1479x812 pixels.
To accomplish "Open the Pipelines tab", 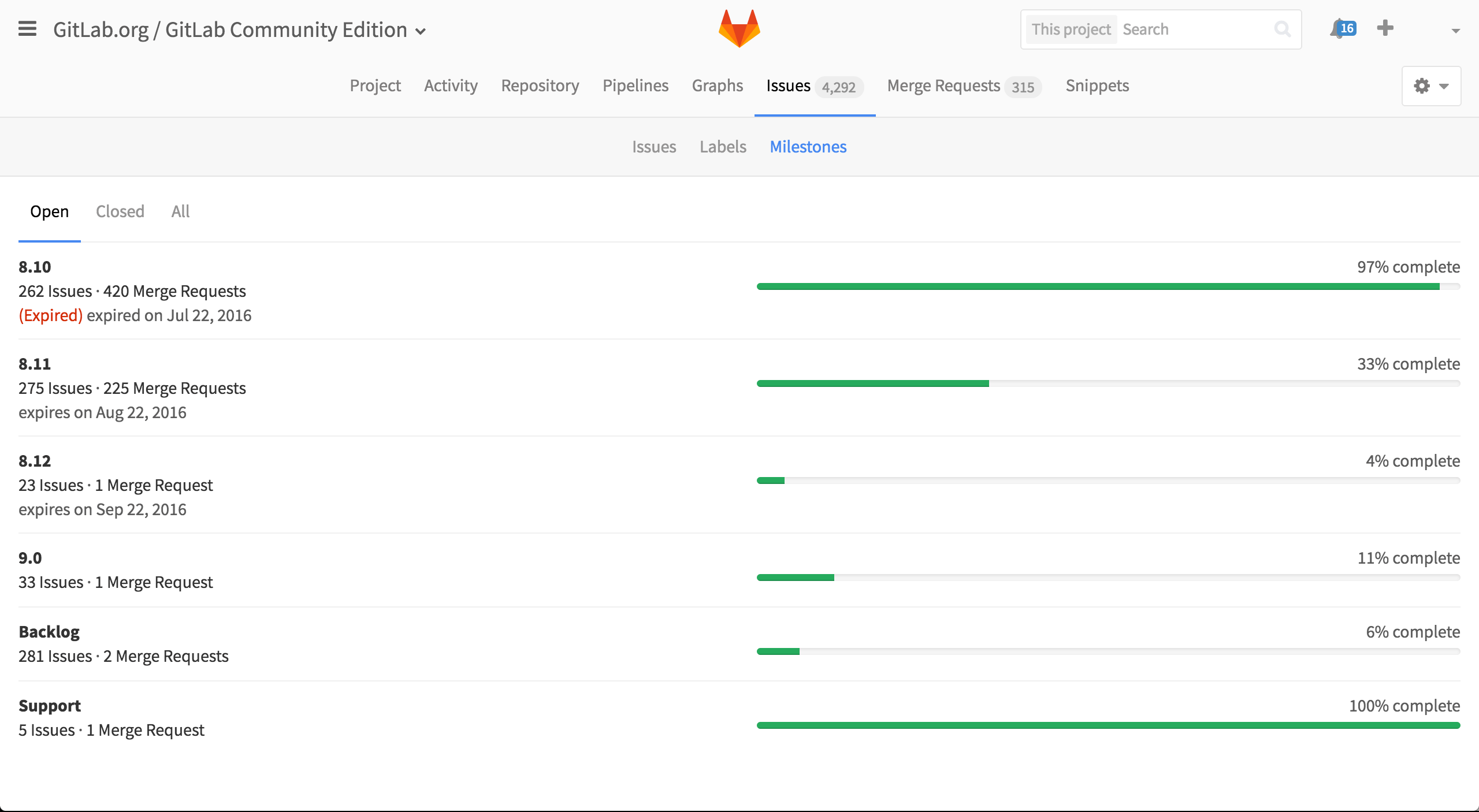I will tap(636, 85).
